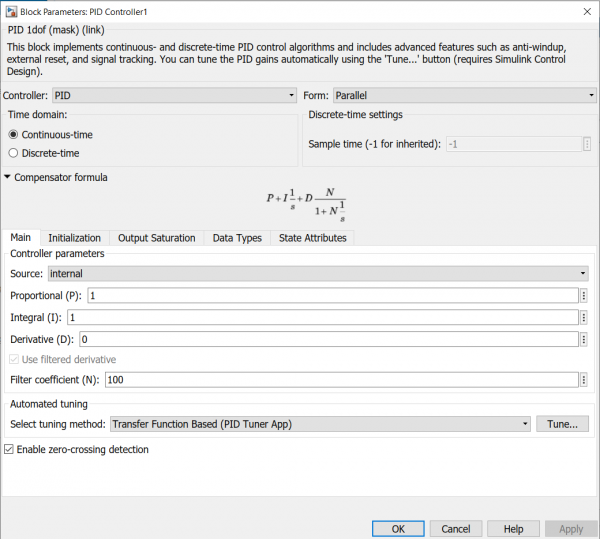Select Discrete-time radio button

13,153
